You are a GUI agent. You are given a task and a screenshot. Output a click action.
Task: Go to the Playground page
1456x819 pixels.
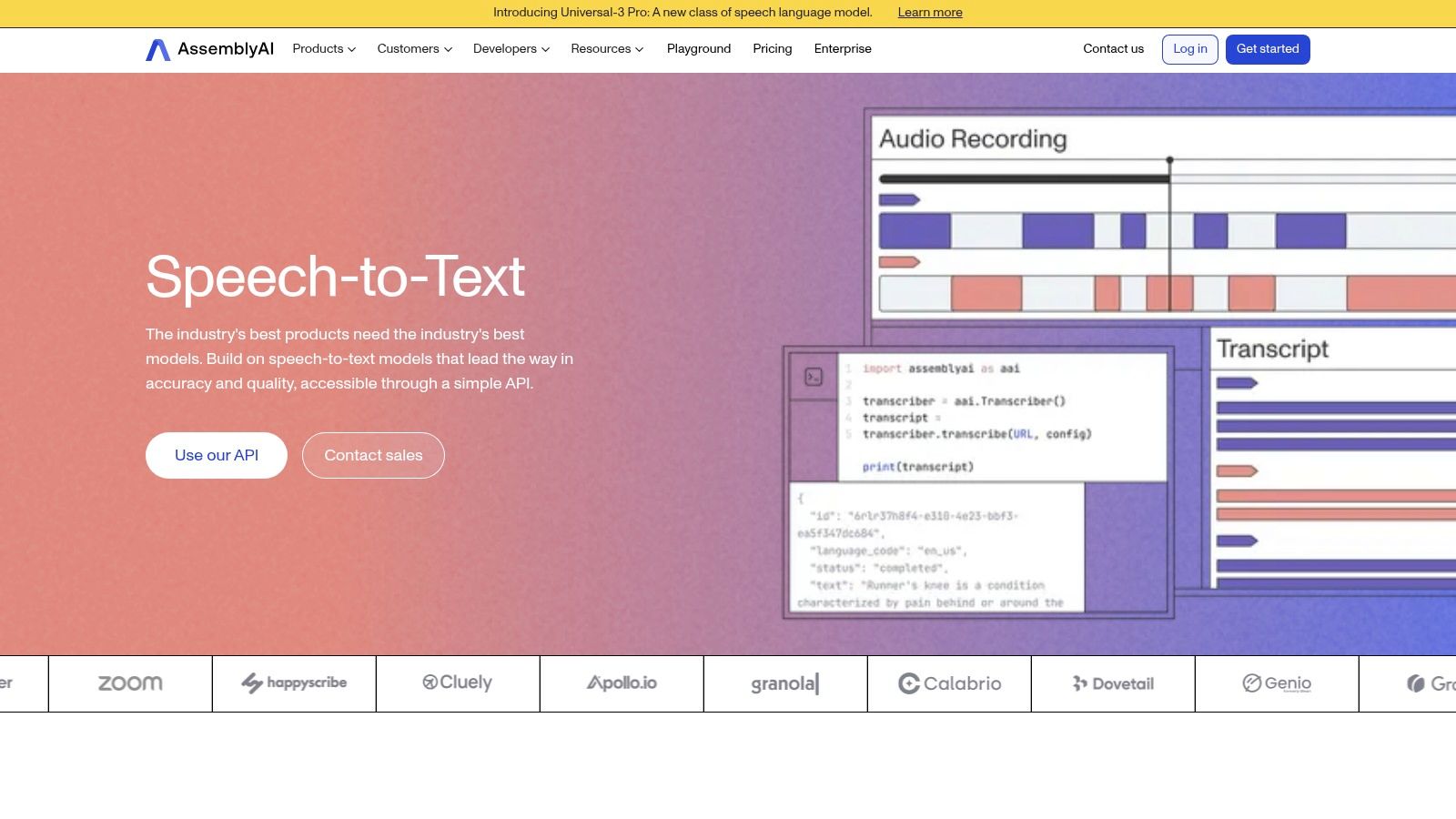[x=699, y=49]
